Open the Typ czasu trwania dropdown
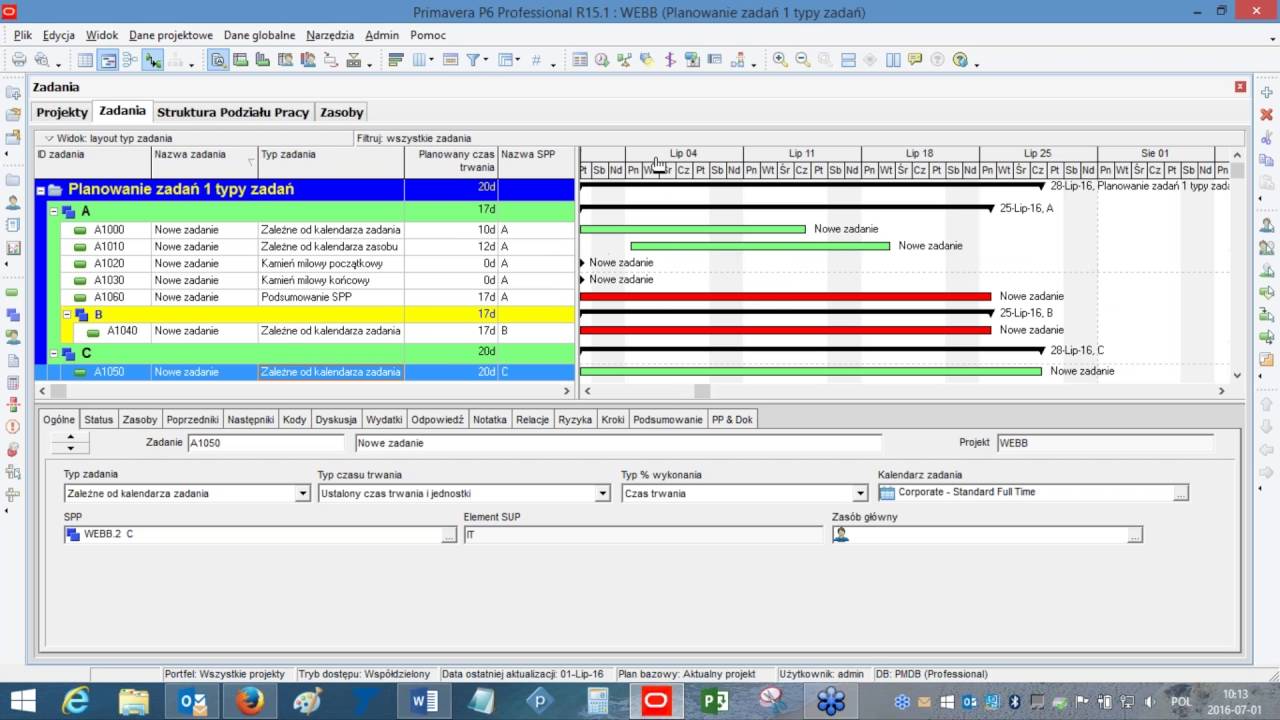 [602, 493]
